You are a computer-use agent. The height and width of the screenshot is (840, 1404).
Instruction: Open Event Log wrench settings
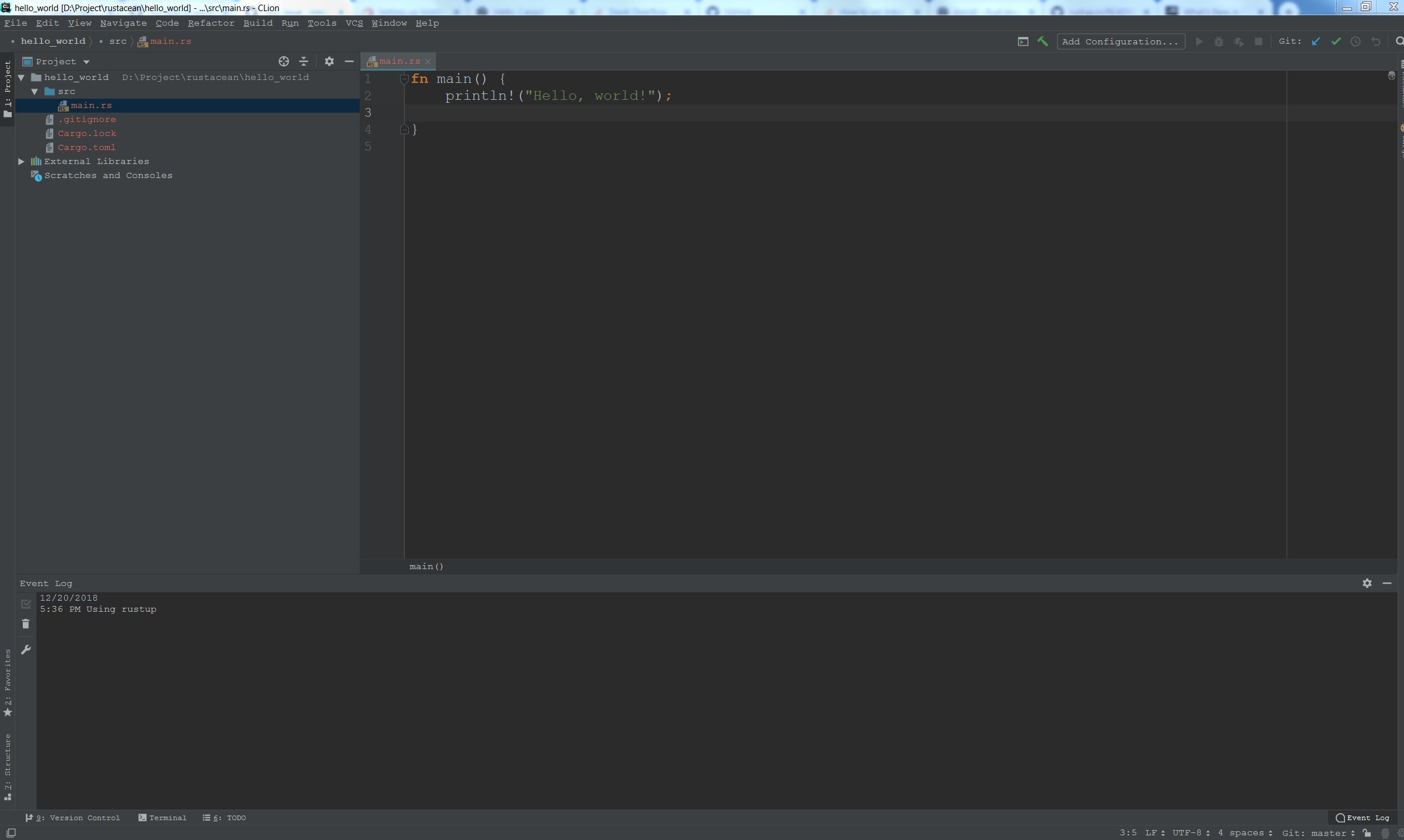26,650
